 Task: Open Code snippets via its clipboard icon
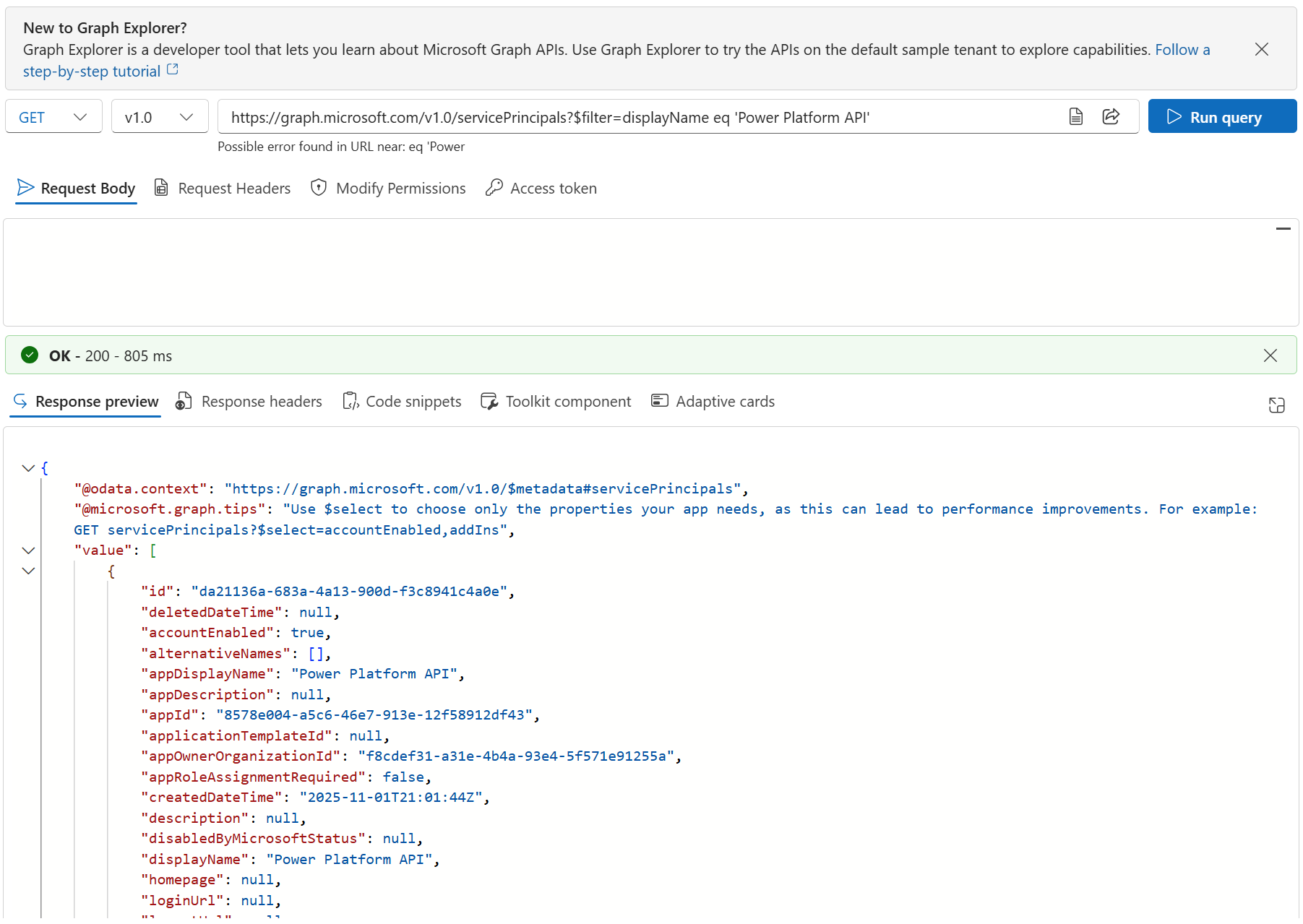click(351, 400)
